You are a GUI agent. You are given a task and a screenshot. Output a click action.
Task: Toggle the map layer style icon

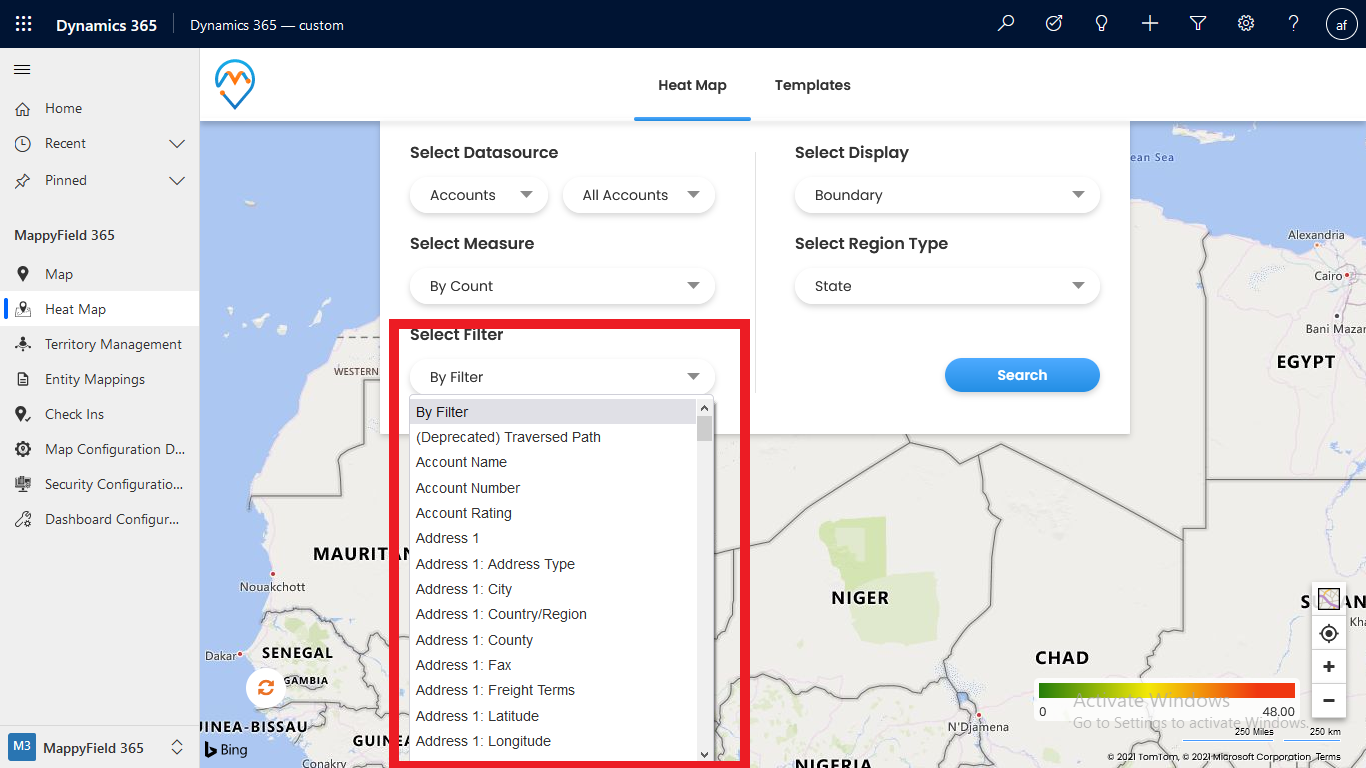pyautogui.click(x=1328, y=599)
